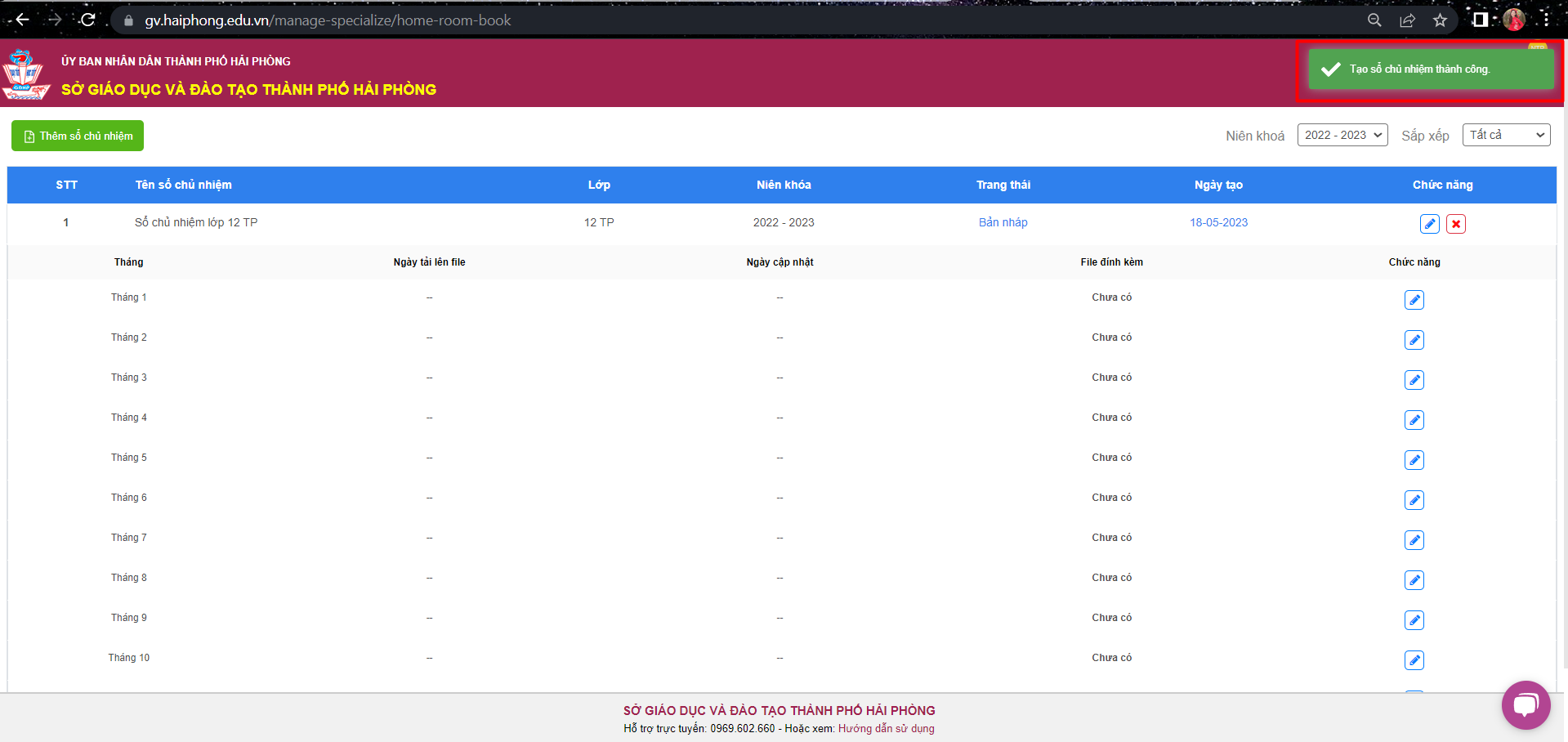Viewport: 1568px width, 742px height.
Task: Click the edit pencil for Tháng 1
Action: (1414, 300)
